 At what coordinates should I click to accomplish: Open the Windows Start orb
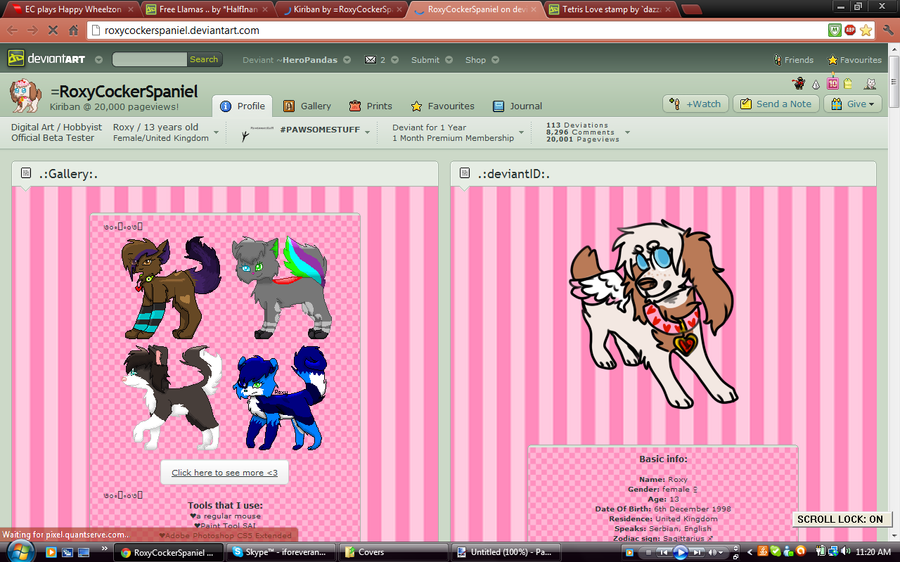coord(19,552)
